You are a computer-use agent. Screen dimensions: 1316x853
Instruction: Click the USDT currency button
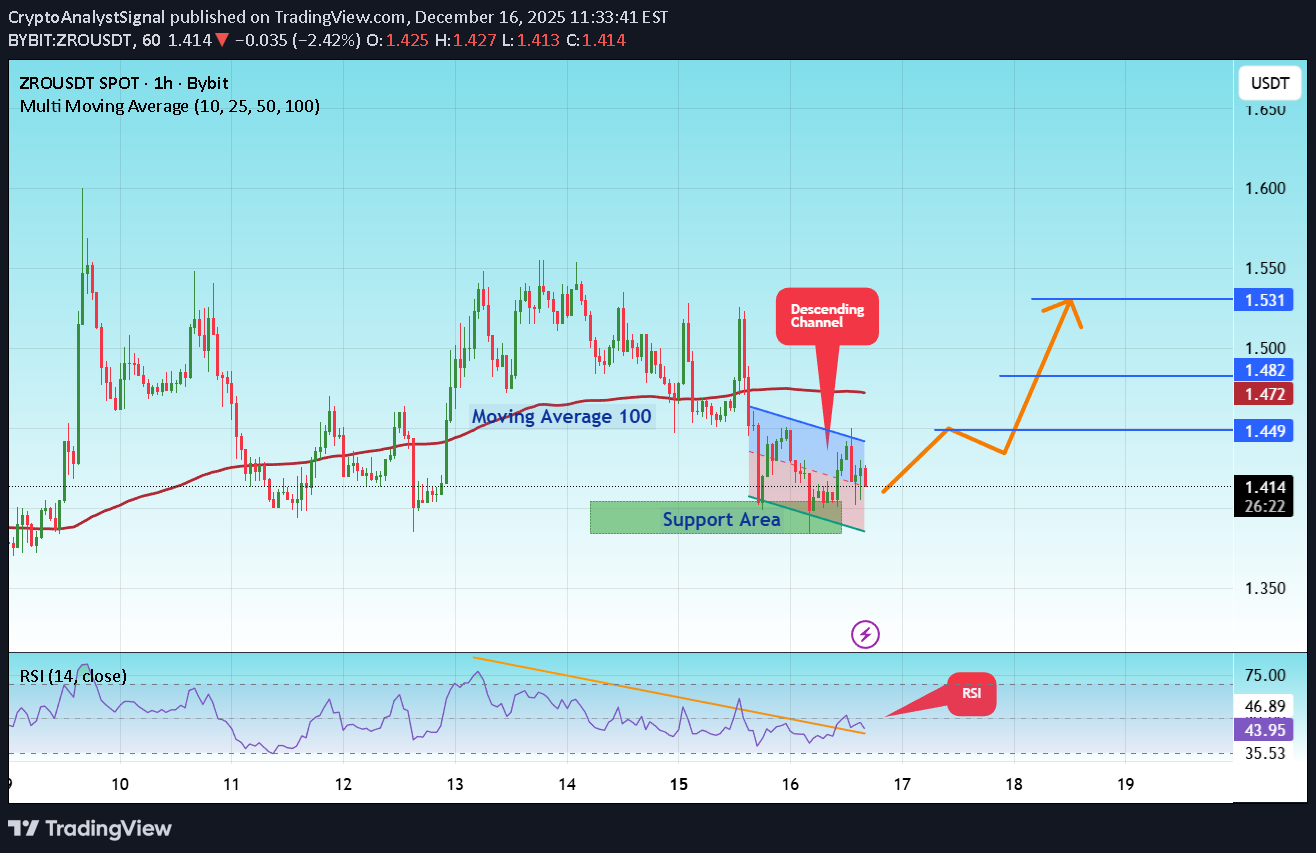(x=1268, y=83)
